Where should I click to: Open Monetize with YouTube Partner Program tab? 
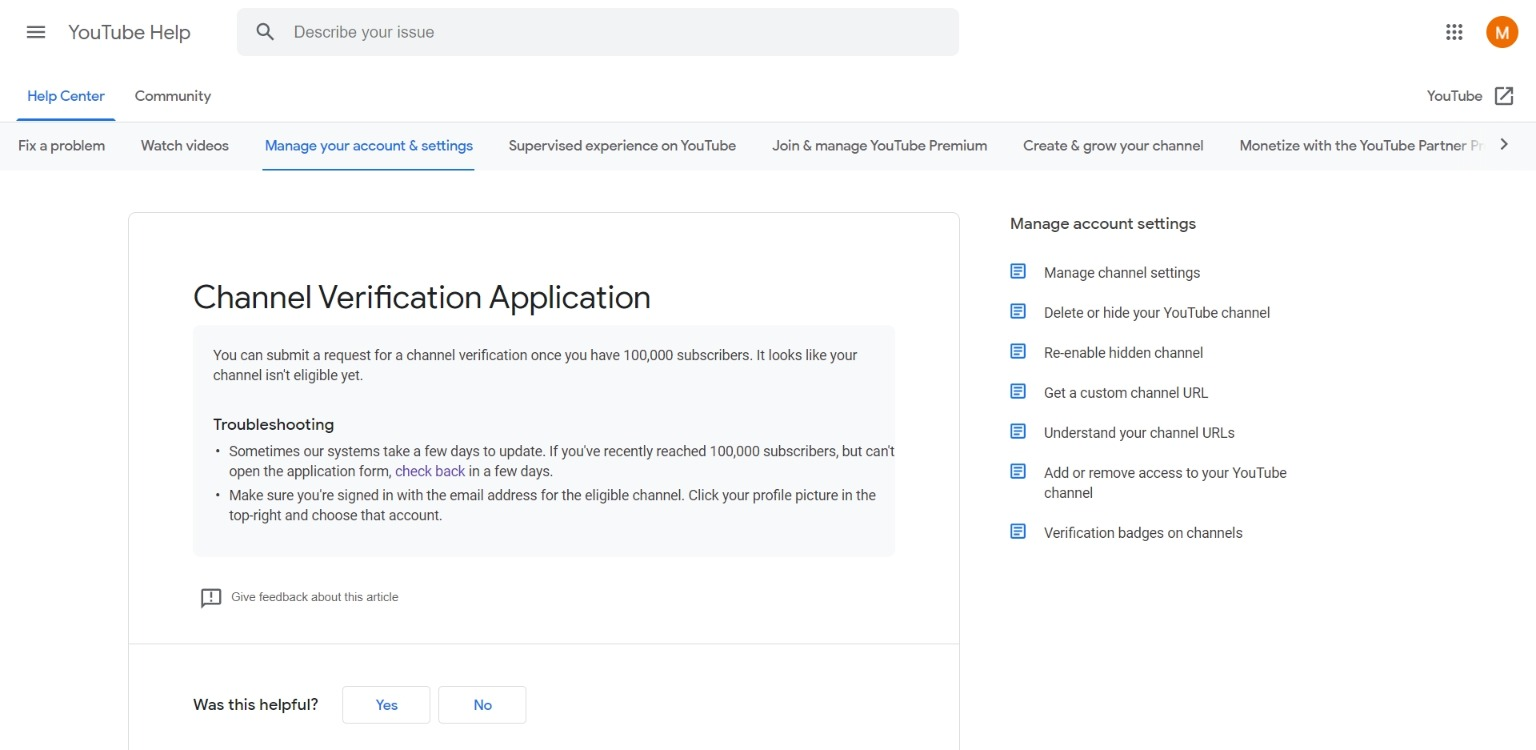(x=1360, y=146)
